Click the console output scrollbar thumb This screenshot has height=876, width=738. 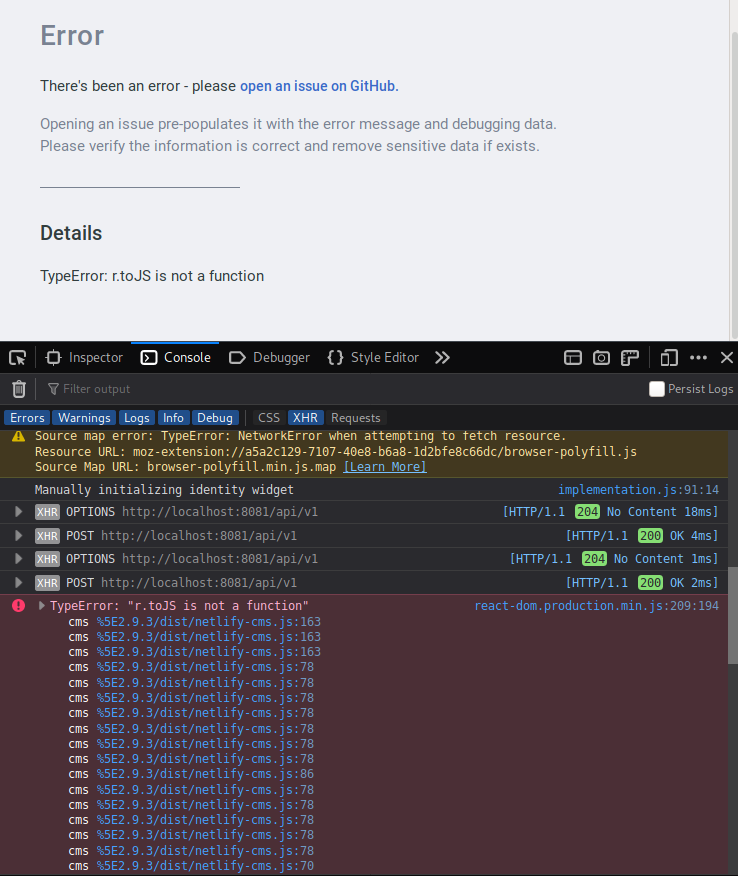[733, 616]
